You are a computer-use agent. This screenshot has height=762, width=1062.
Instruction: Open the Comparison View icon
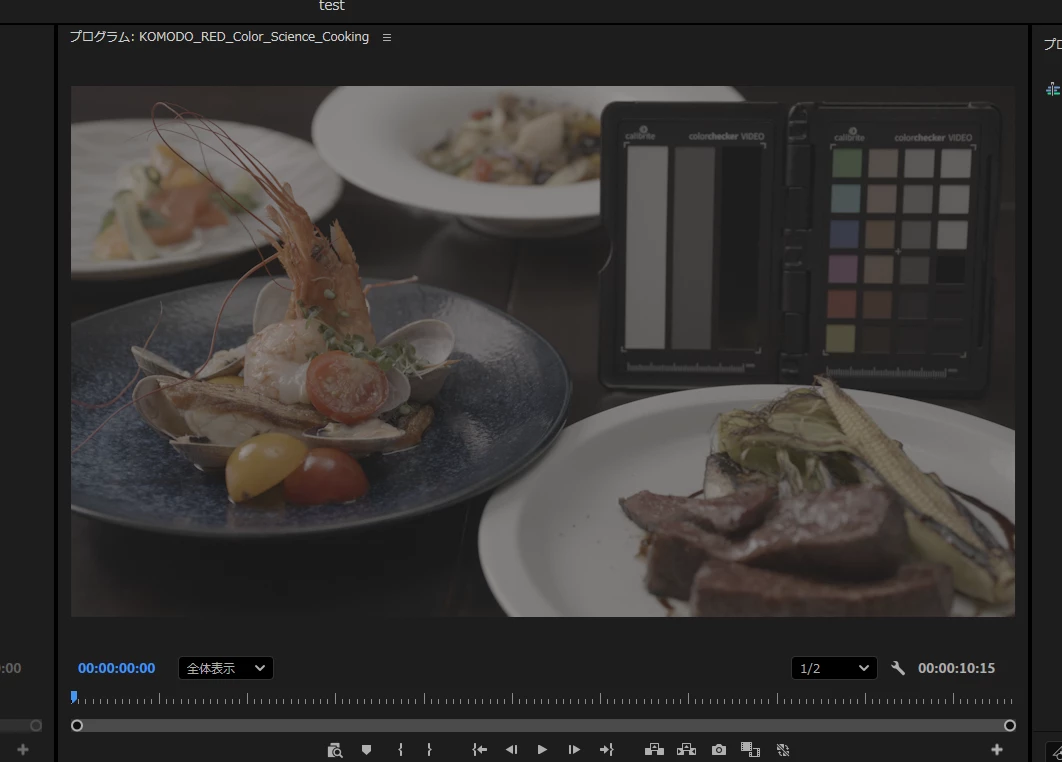tap(750, 749)
